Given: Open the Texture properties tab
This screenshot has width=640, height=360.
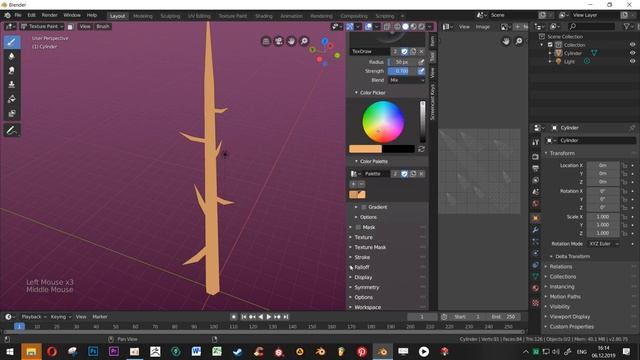Looking at the screenshot, I should click(536, 303).
